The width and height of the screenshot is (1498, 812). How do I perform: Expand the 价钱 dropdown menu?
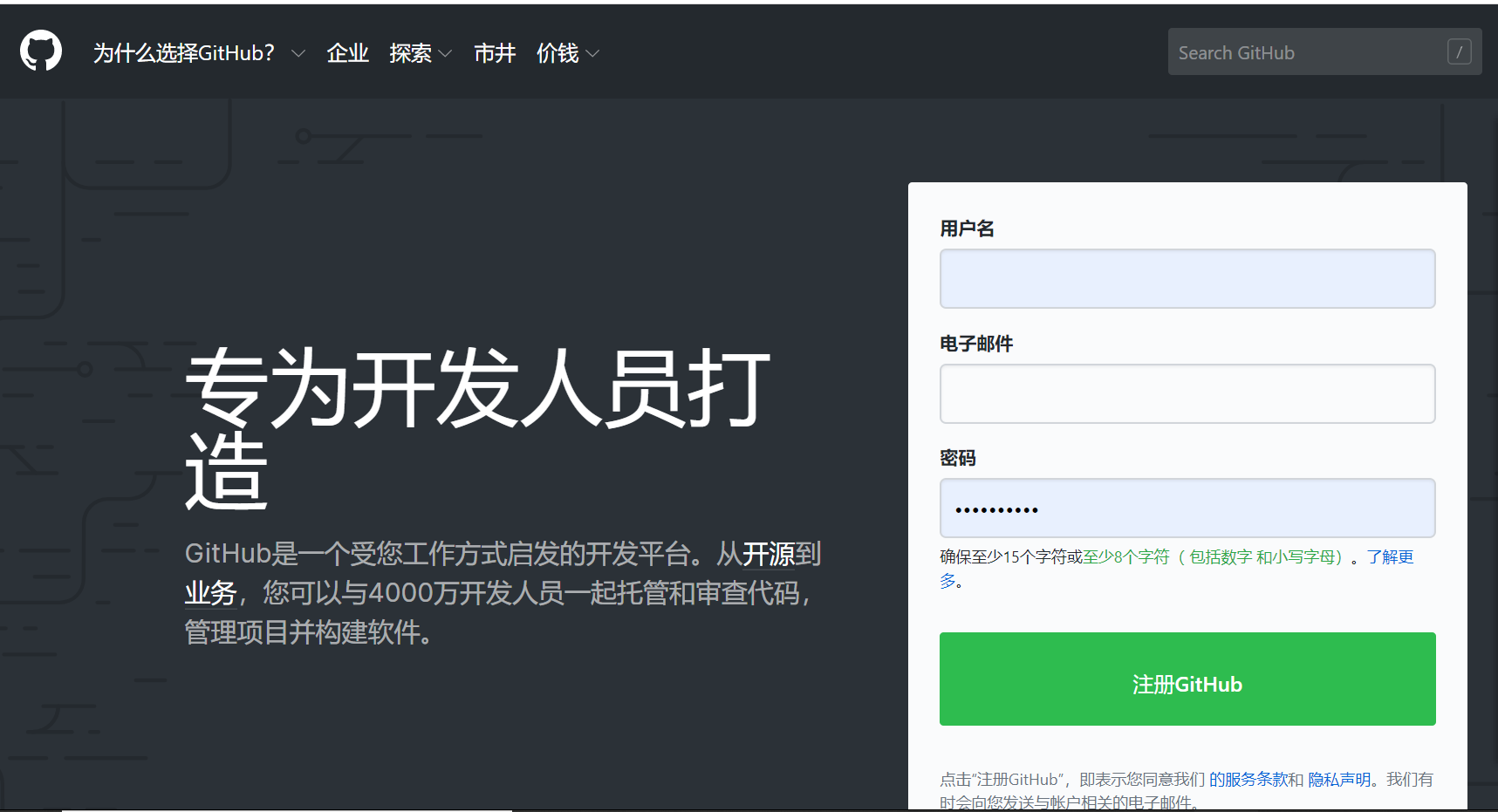(x=568, y=53)
